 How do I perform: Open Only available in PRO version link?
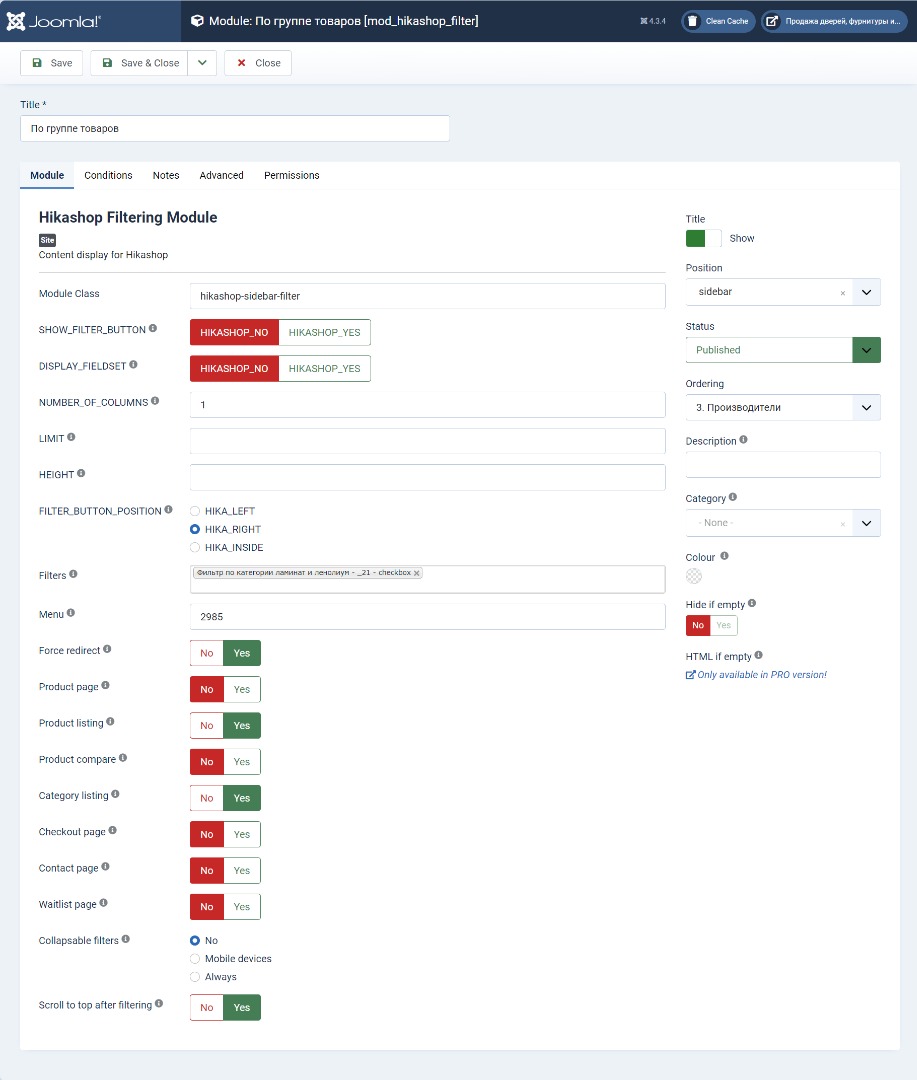[x=756, y=675]
